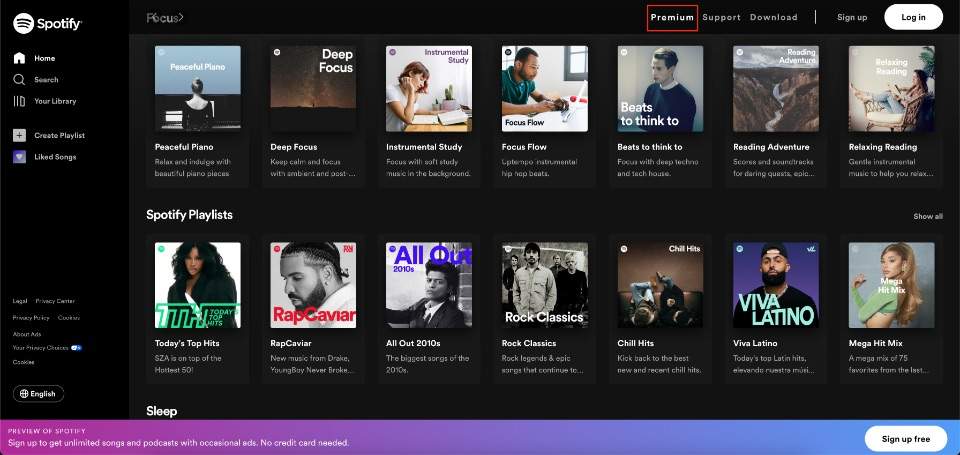Click the globe icon on English button
The image size is (960, 455).
pos(24,394)
